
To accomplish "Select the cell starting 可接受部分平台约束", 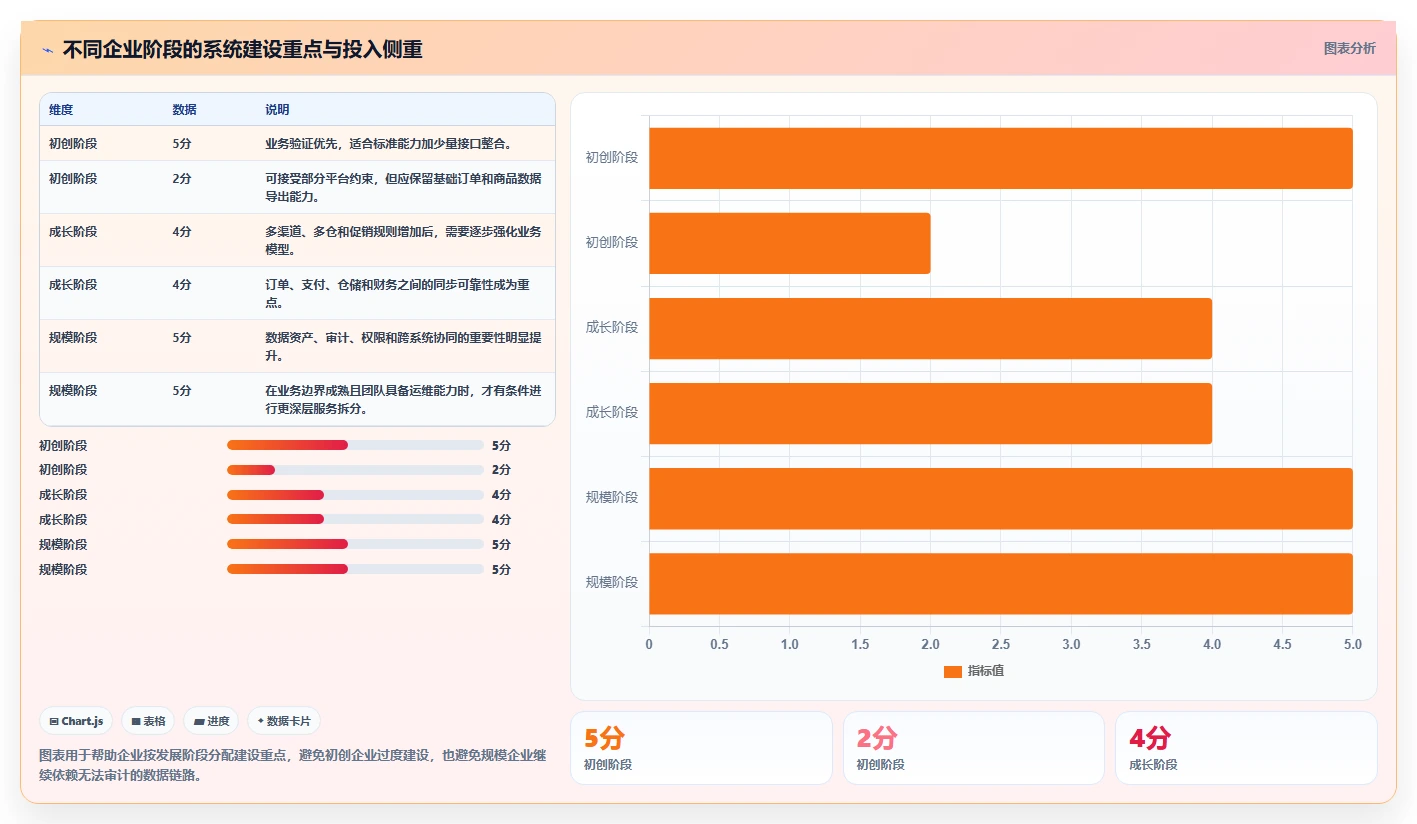I will point(404,187).
